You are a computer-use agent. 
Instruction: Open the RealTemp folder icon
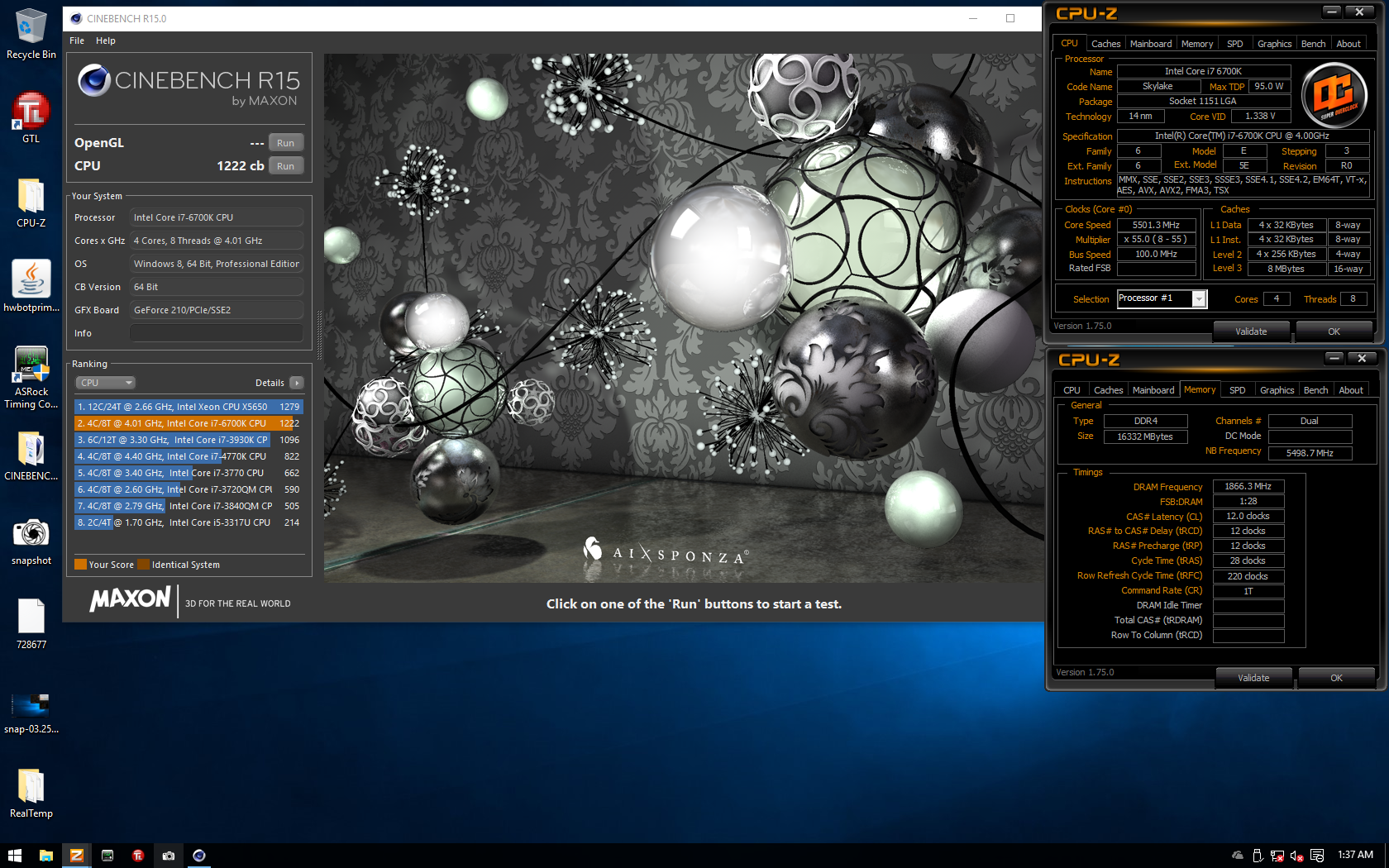31,792
